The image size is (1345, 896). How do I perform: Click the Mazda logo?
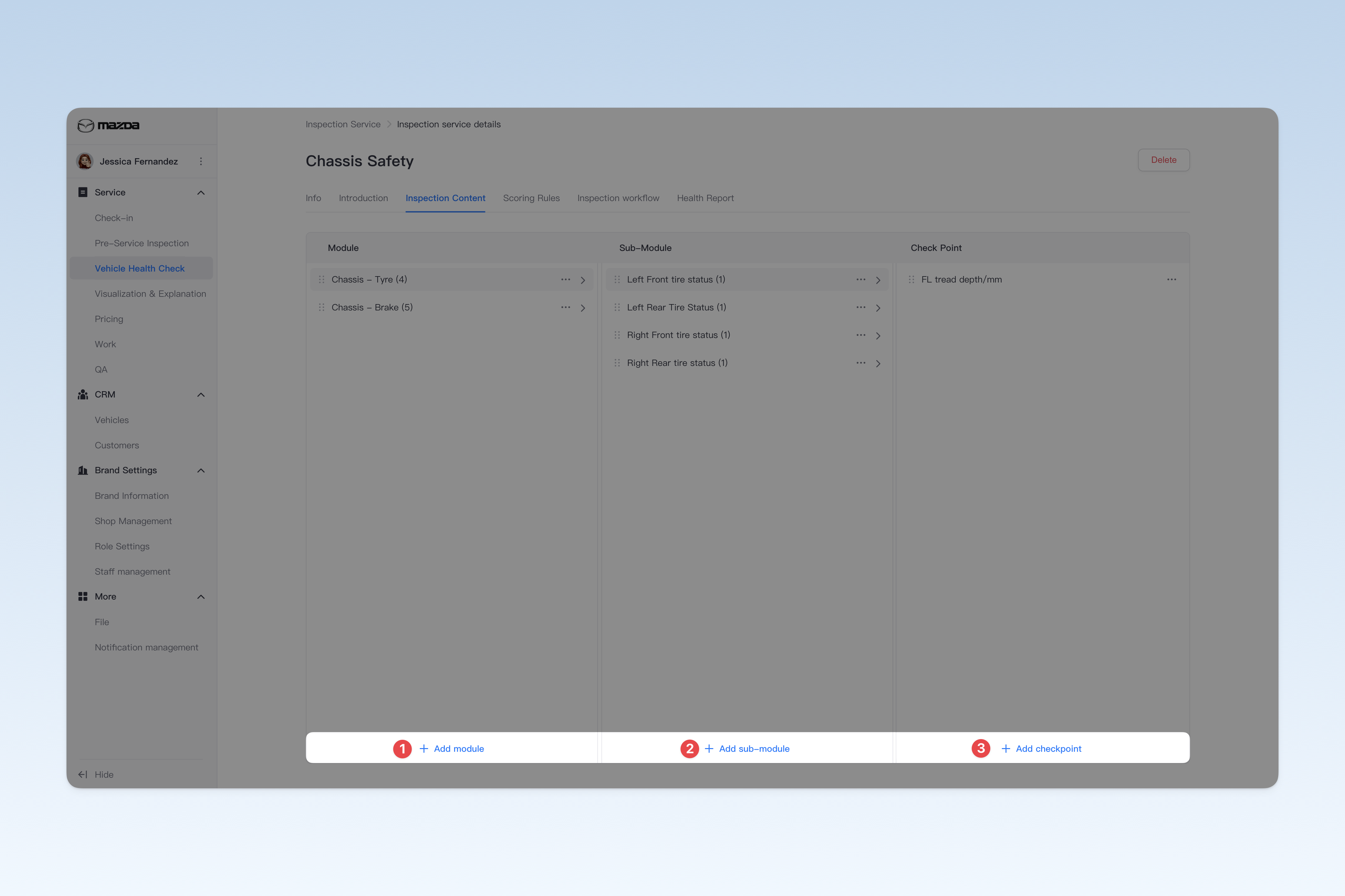[x=109, y=125]
